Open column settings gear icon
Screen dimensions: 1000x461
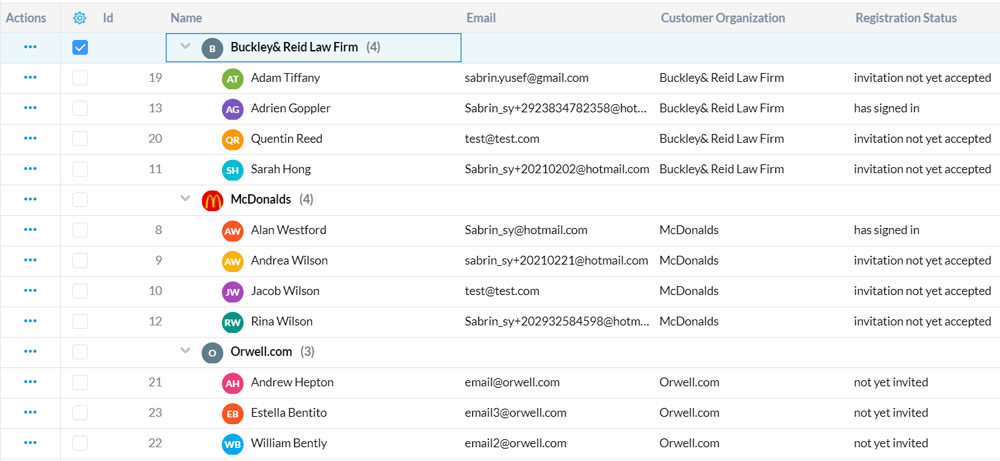[80, 18]
